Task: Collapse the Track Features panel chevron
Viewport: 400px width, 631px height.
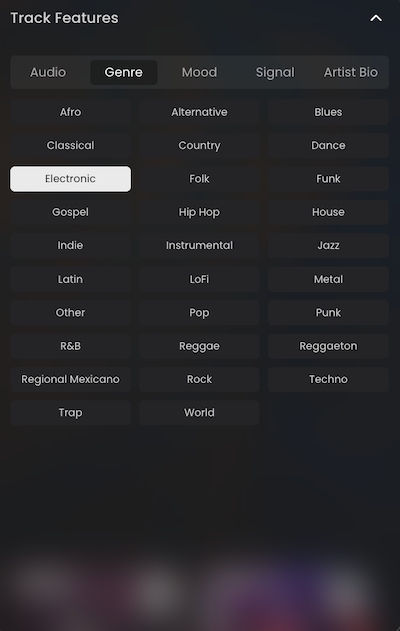Action: coord(376,18)
